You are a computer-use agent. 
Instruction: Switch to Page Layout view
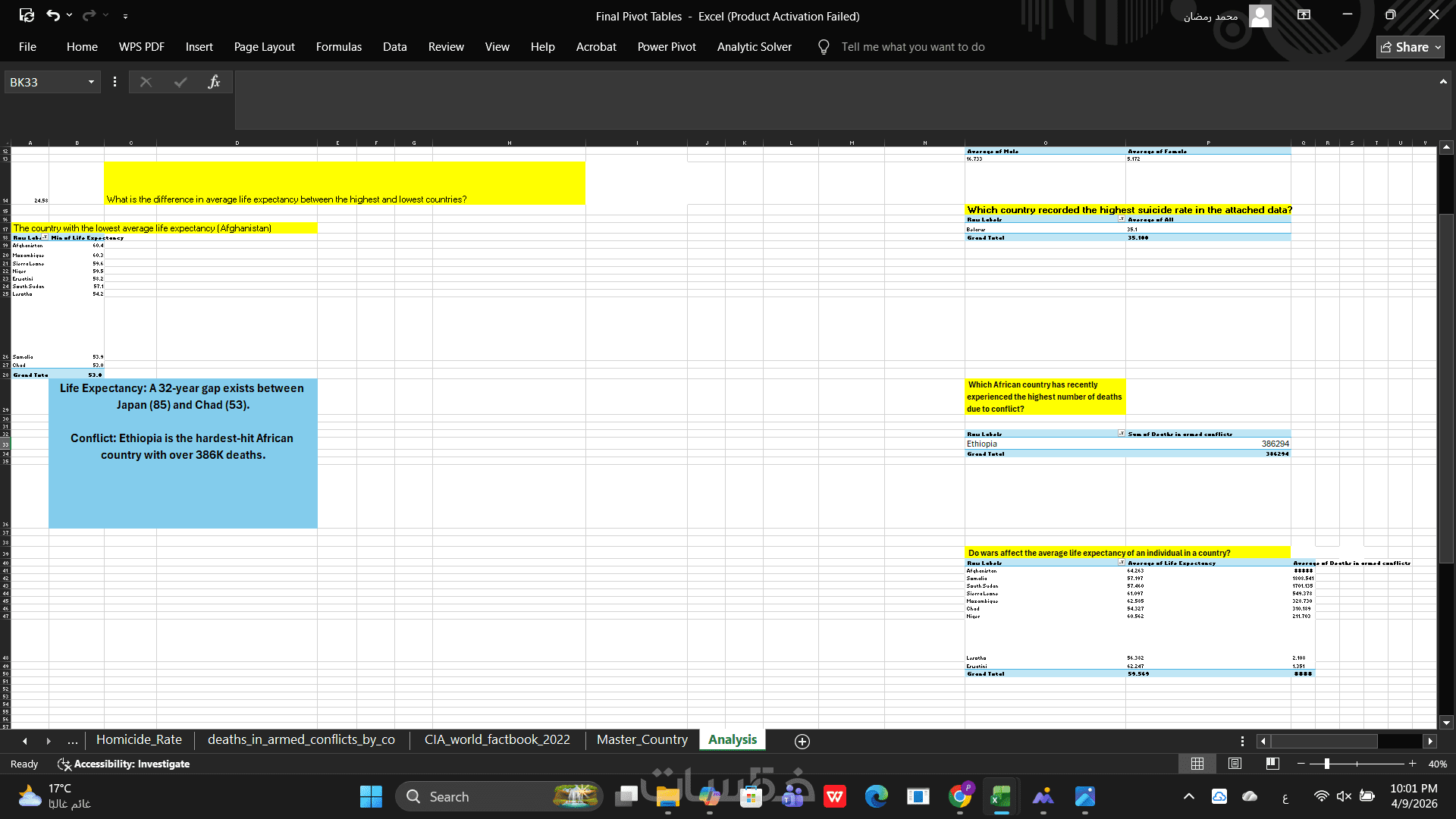point(1235,764)
